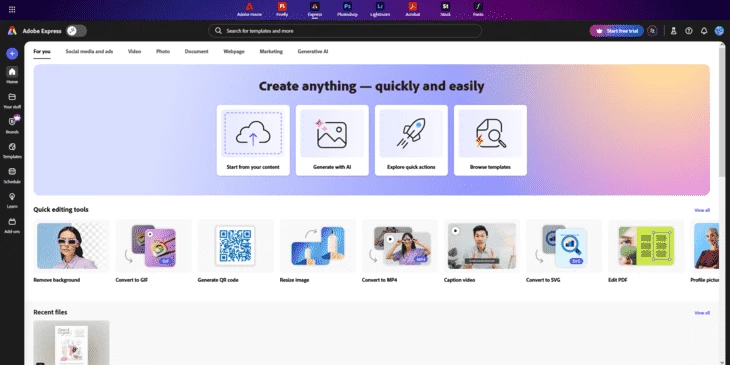Switch to the Photo tab
The width and height of the screenshot is (730, 365).
(163, 52)
